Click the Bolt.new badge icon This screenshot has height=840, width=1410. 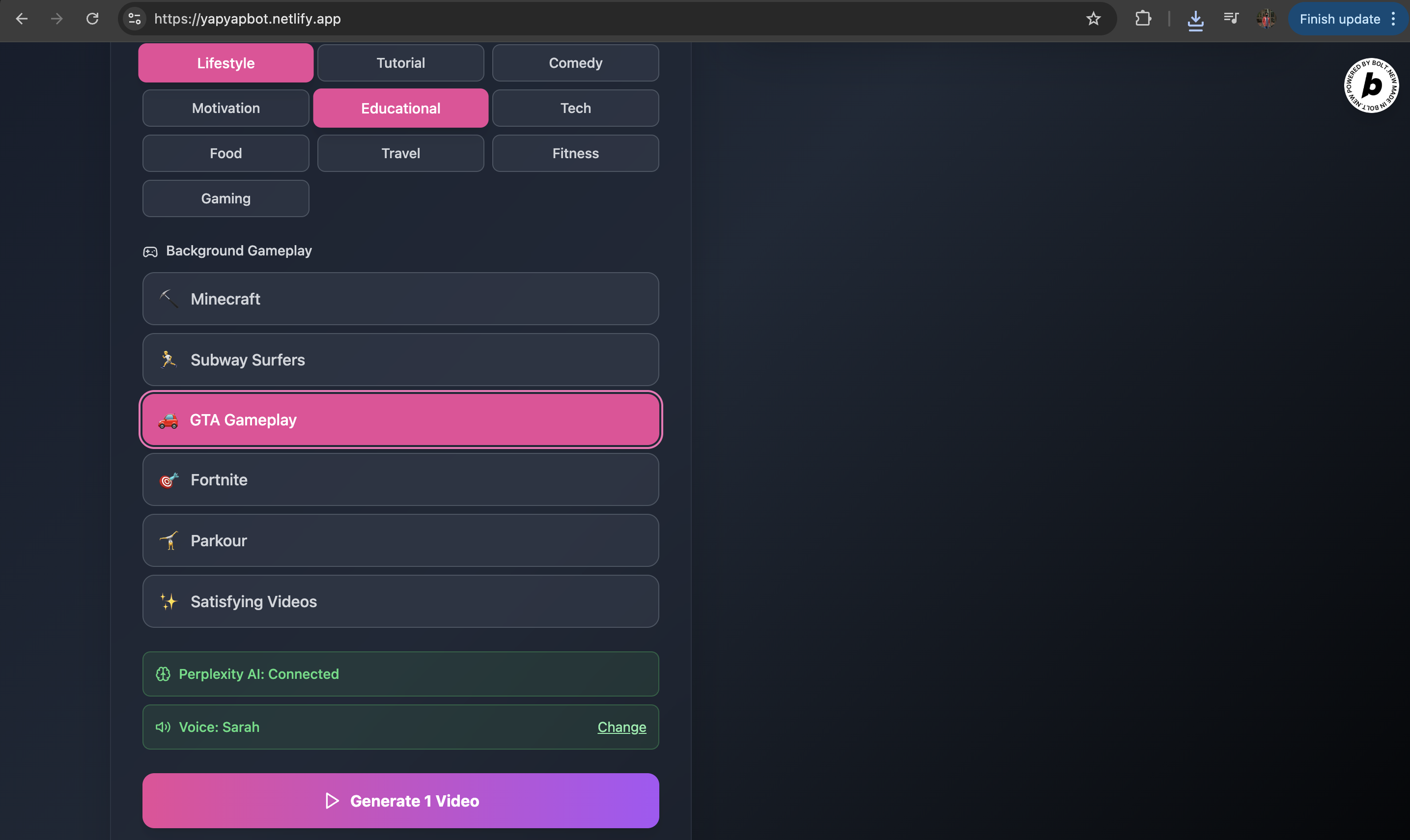coord(1371,85)
